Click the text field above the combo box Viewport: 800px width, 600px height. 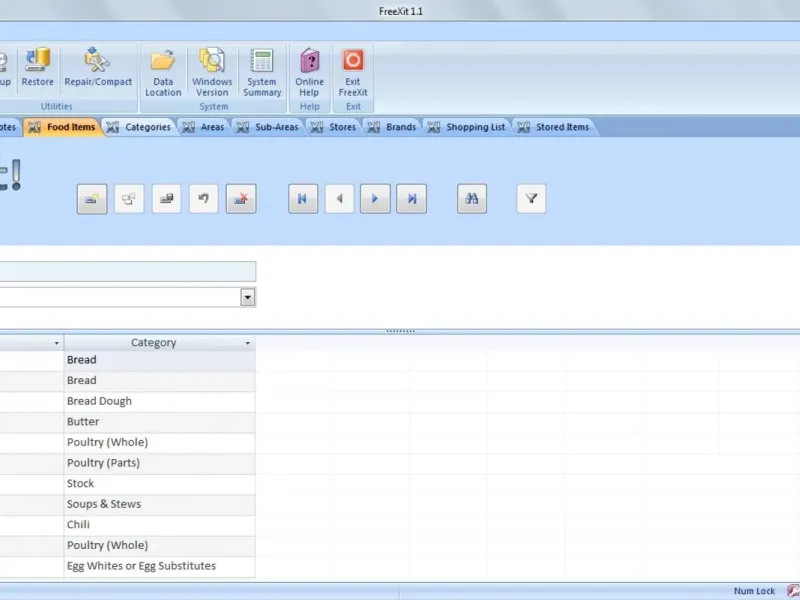coord(128,271)
